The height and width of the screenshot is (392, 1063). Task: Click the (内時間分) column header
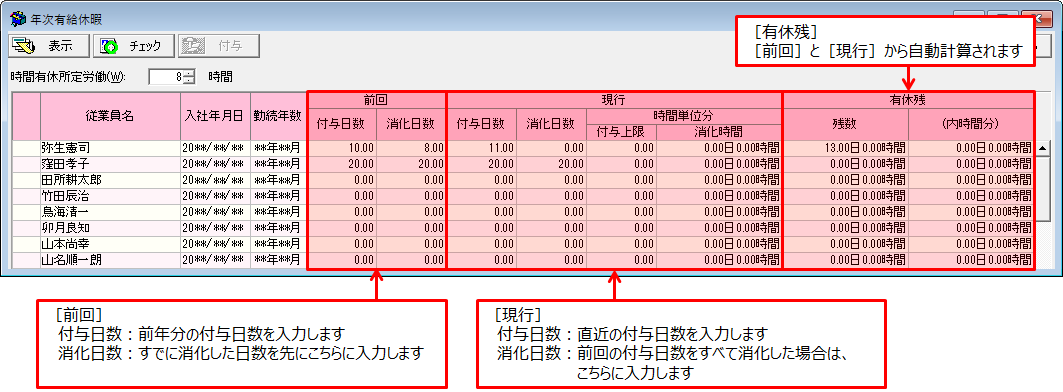[971, 123]
